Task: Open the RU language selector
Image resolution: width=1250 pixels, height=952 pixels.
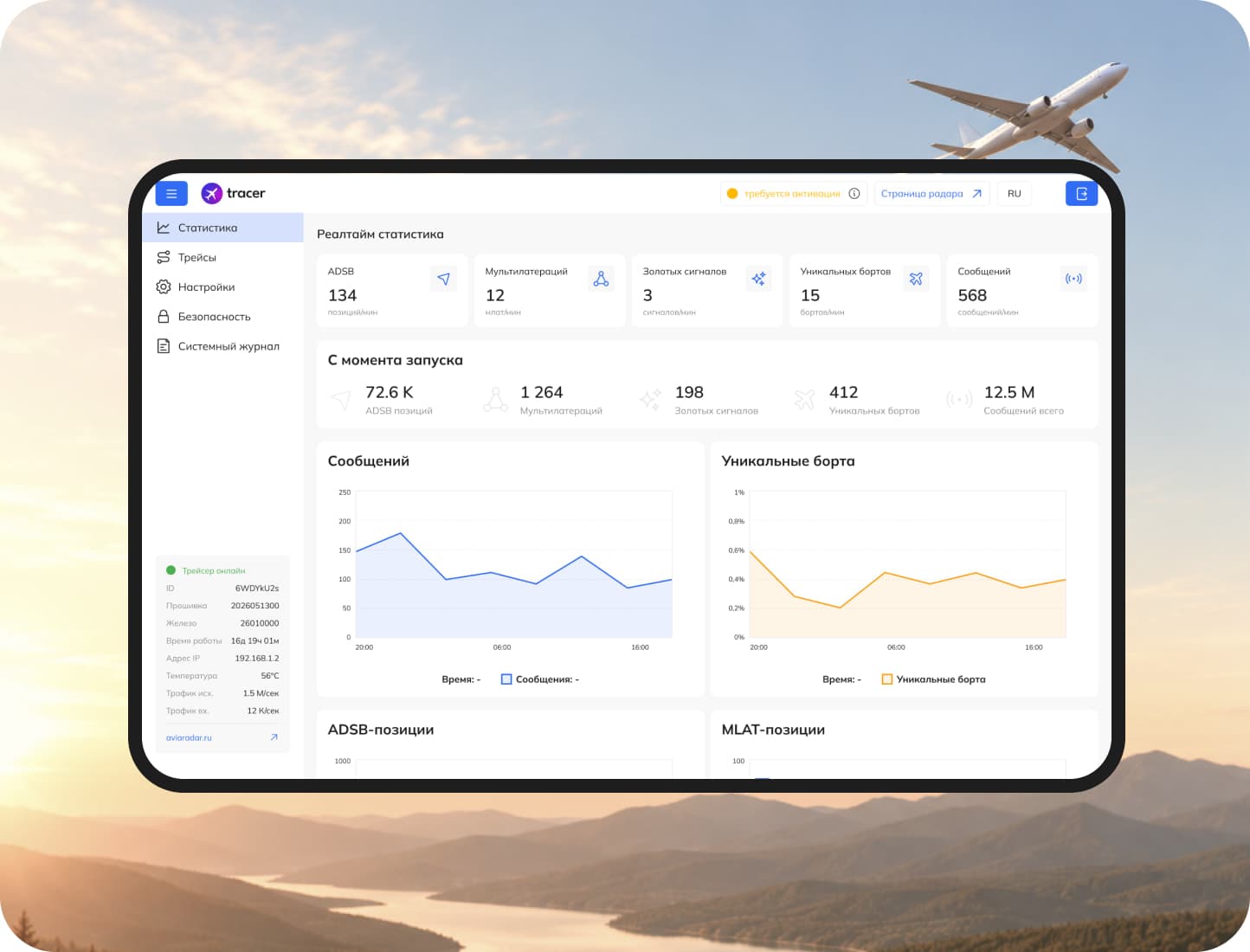Action: click(x=1015, y=194)
